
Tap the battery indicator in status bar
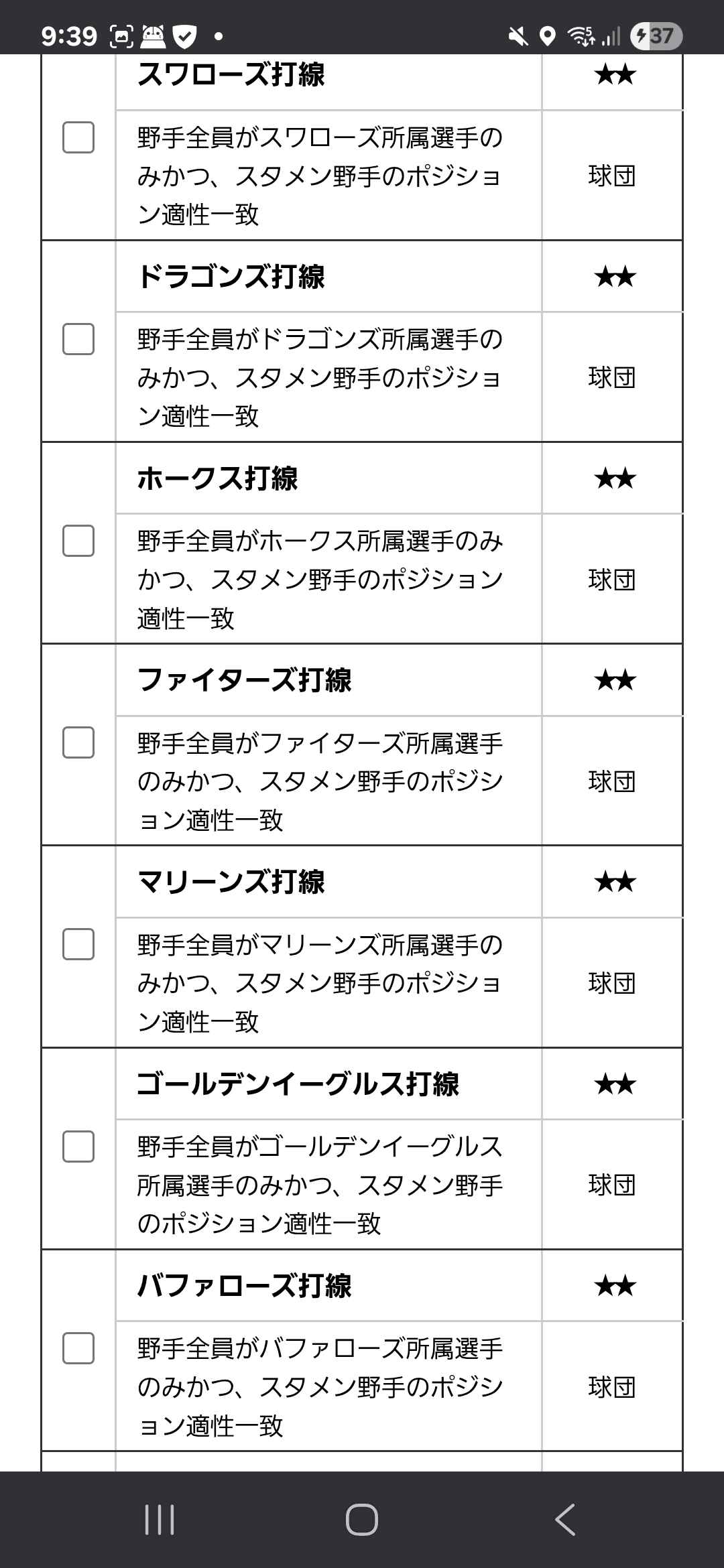[656, 36]
